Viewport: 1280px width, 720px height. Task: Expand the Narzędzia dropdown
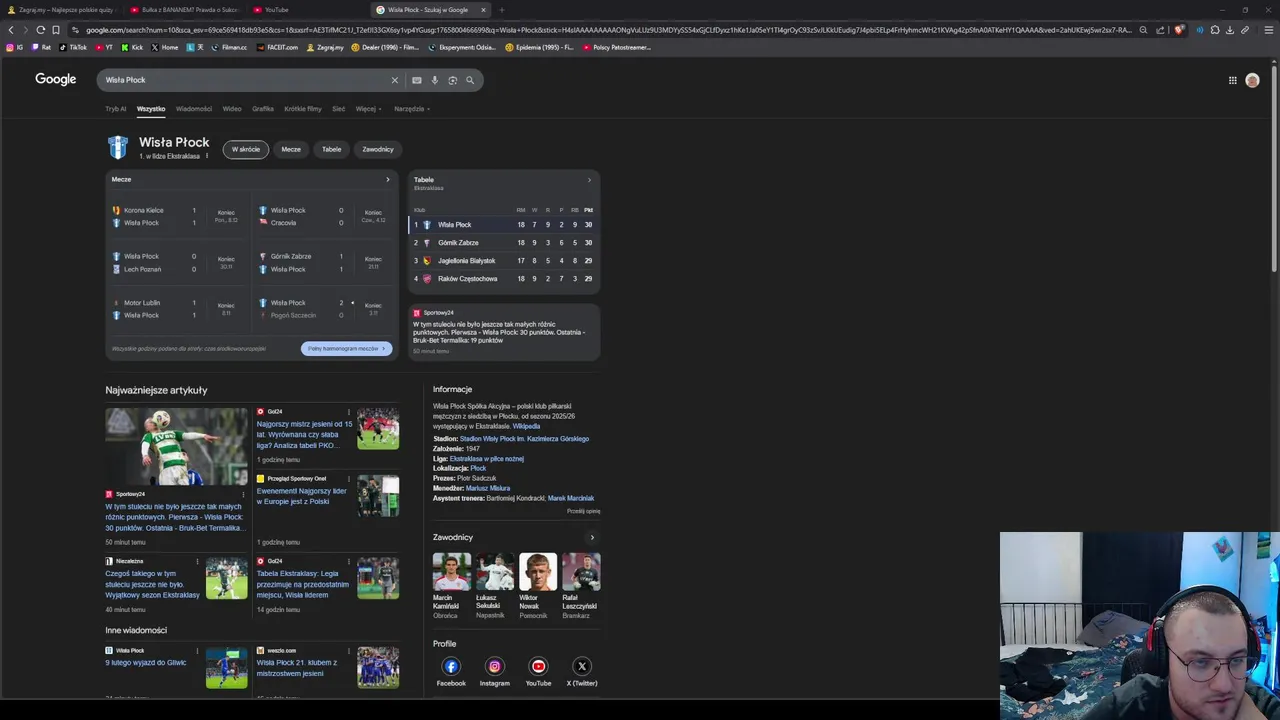(411, 109)
